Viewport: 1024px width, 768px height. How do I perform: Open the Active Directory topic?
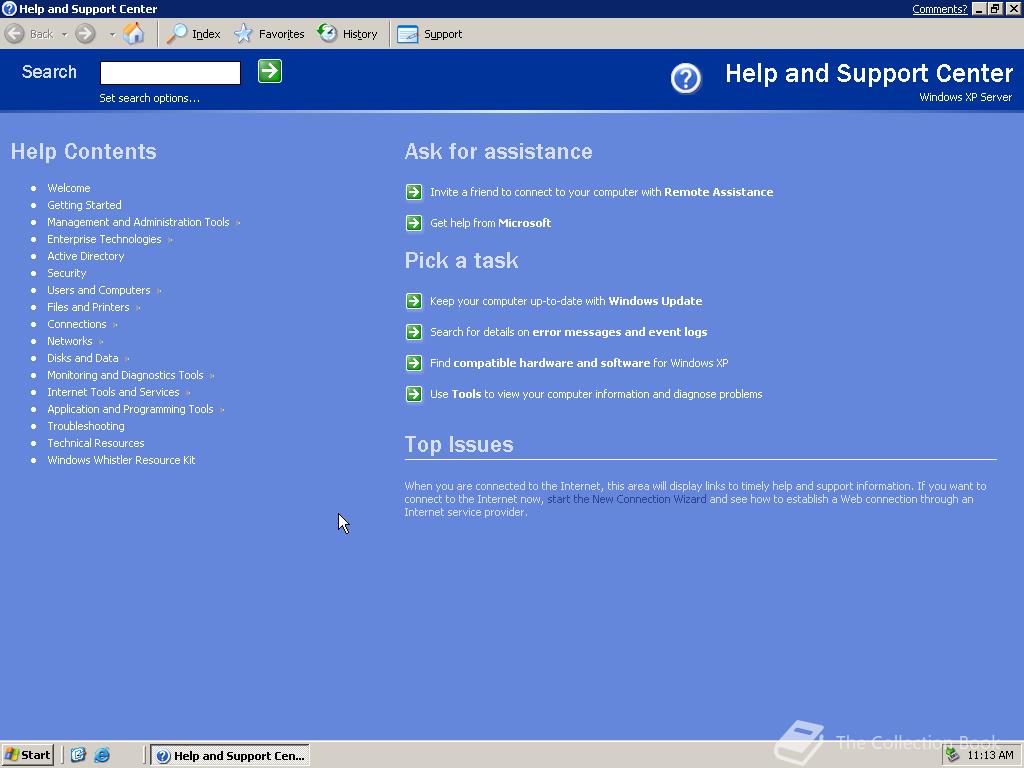coord(86,256)
